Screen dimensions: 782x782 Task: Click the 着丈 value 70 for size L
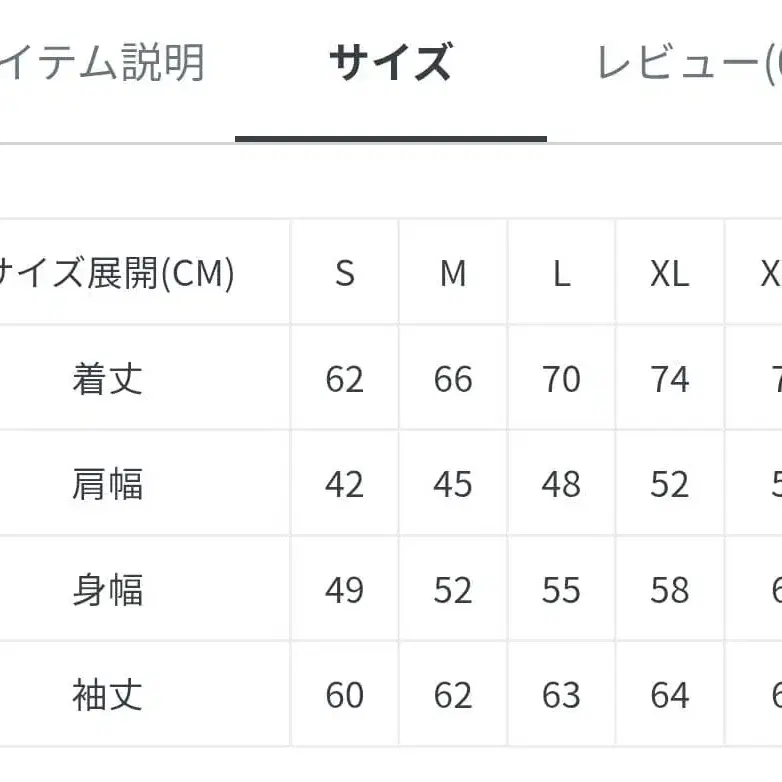pos(561,379)
